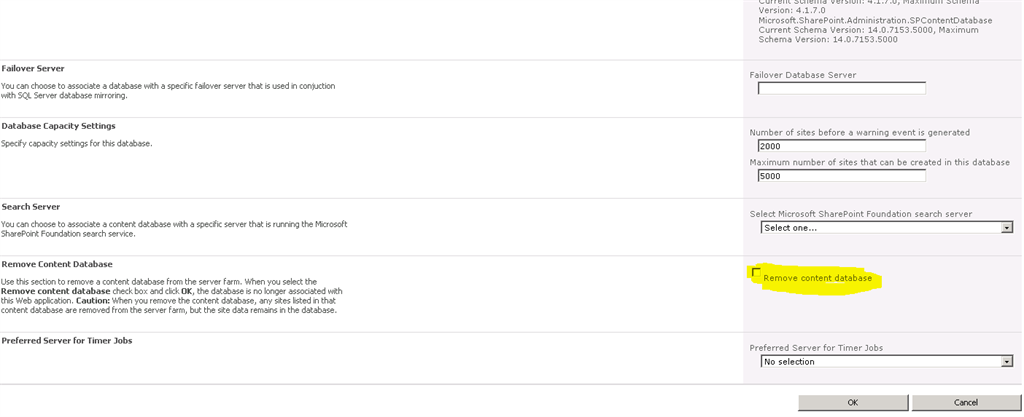Click the 'Database Capacity Settings' section heading

(x=58, y=126)
